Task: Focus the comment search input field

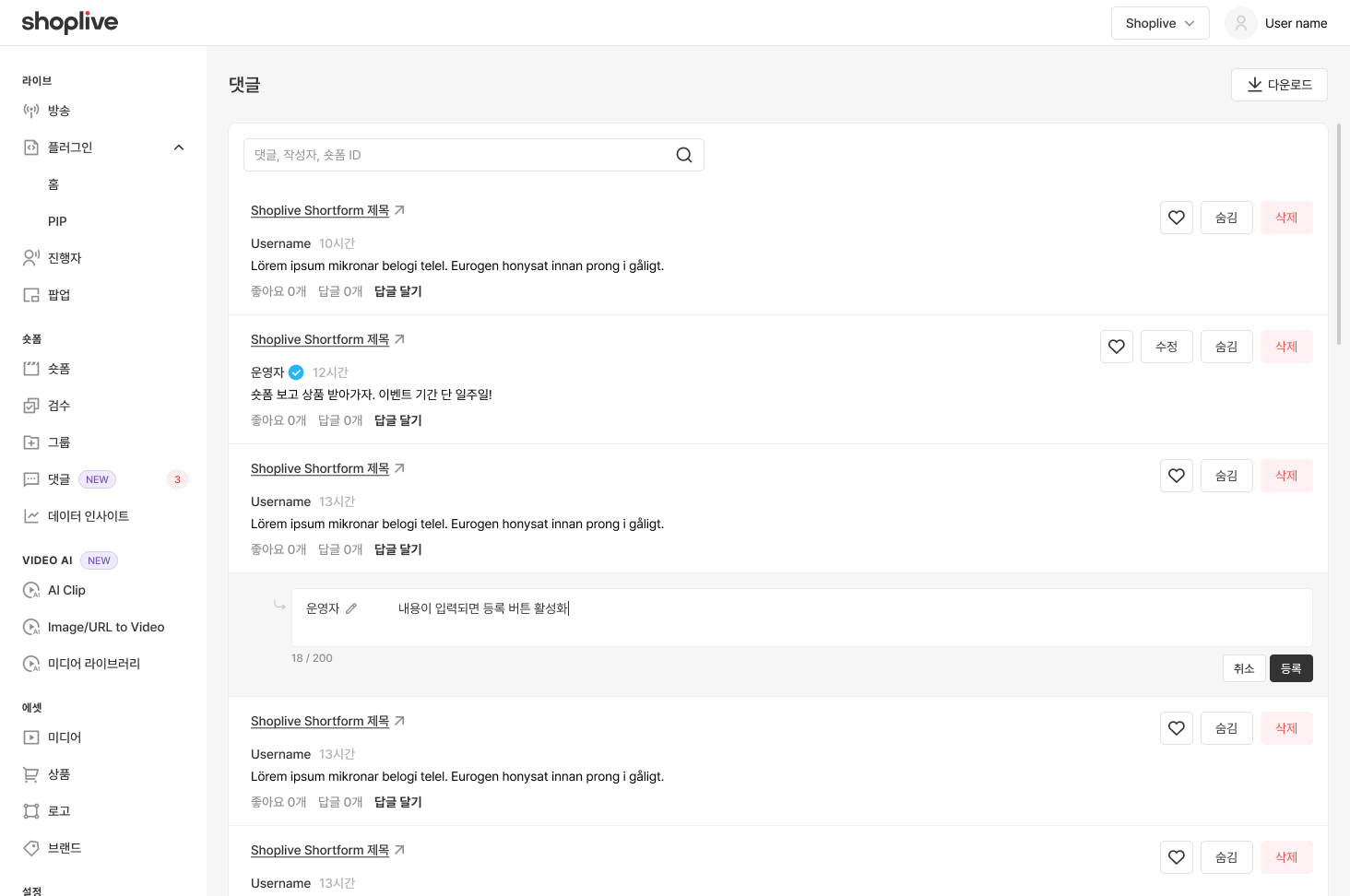Action: tap(474, 155)
